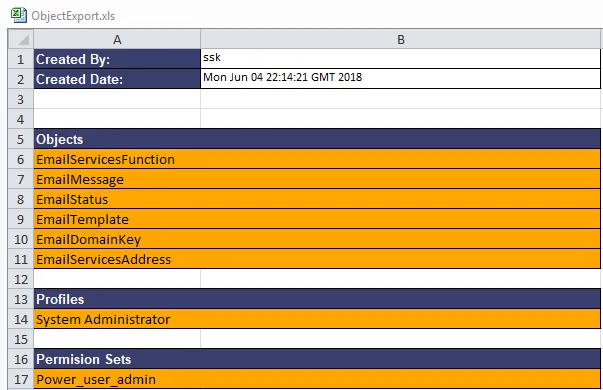
Task: Select row 17 header
Action: (x=21, y=379)
